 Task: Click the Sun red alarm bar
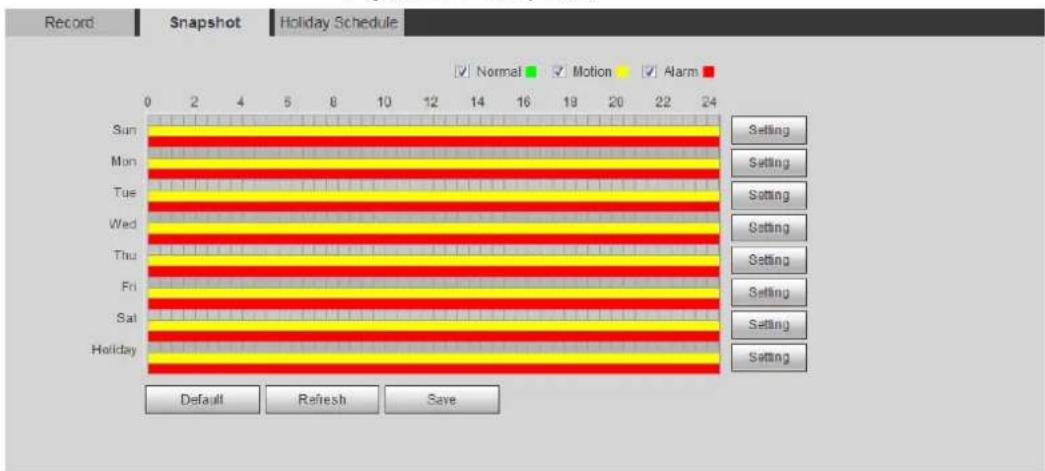433,142
